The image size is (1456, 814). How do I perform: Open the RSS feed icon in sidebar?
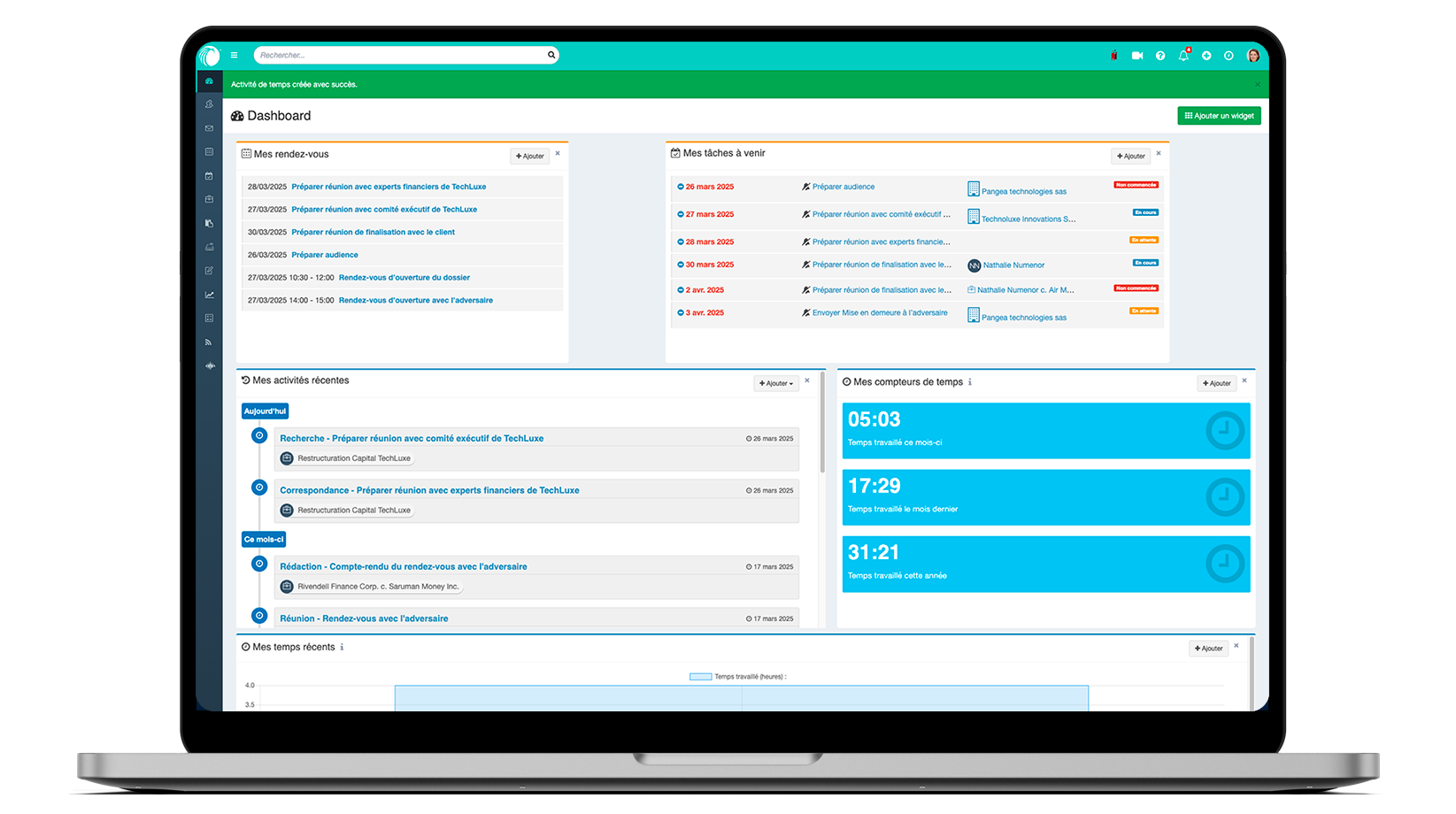point(209,342)
